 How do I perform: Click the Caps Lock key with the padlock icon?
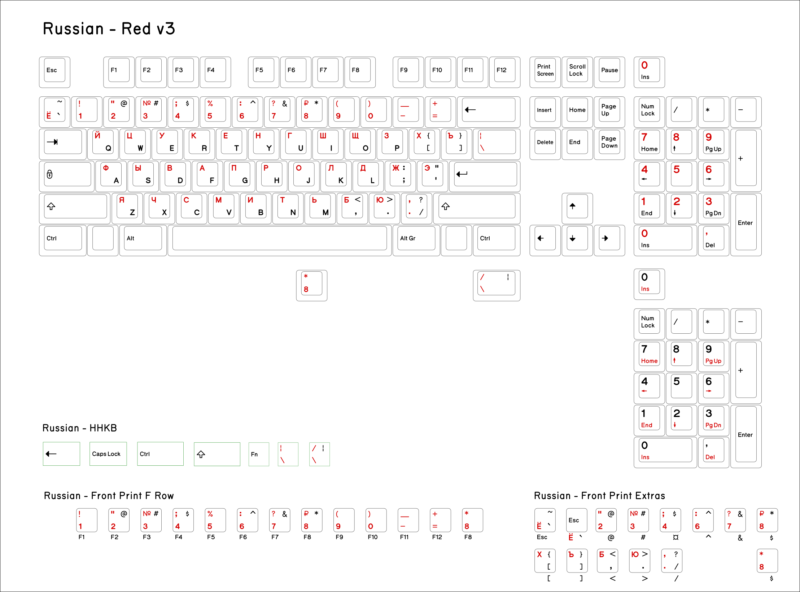click(x=67, y=176)
